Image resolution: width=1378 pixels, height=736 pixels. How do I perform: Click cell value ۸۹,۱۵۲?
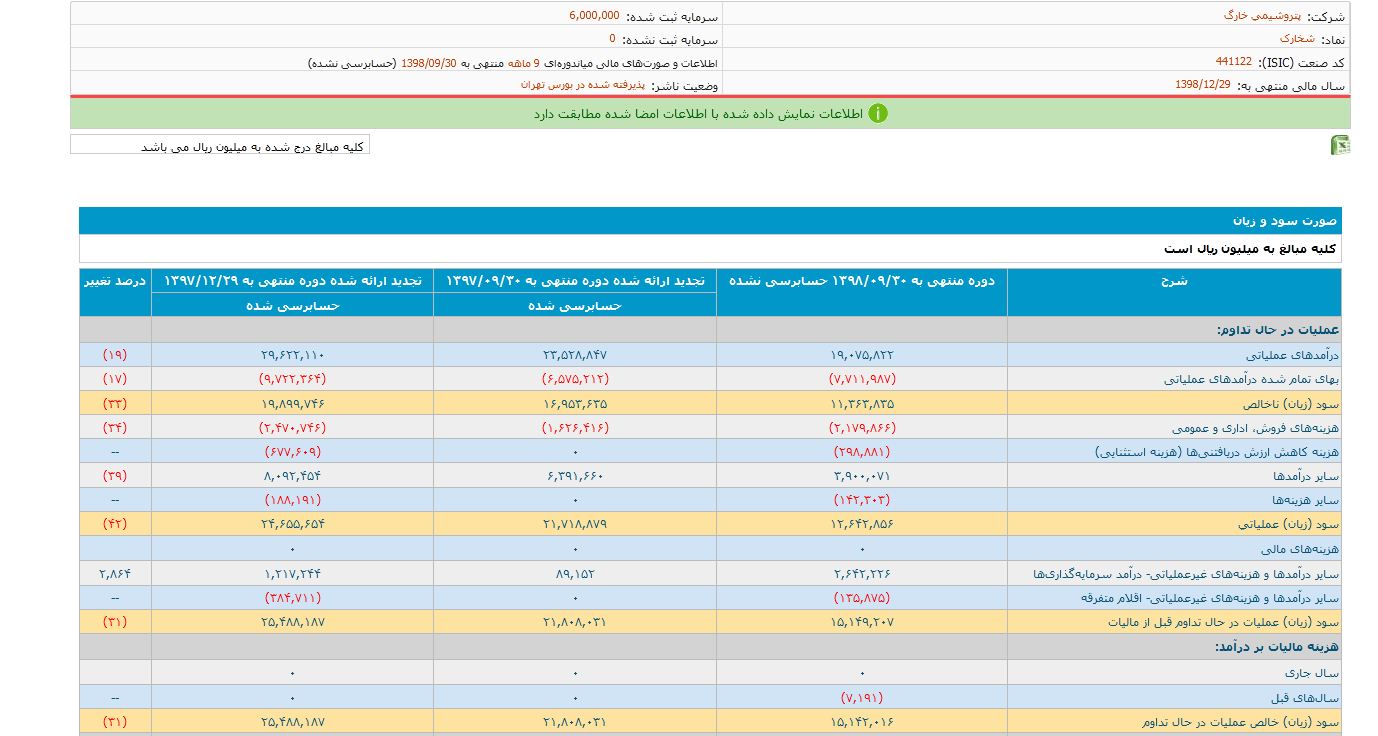(575, 574)
